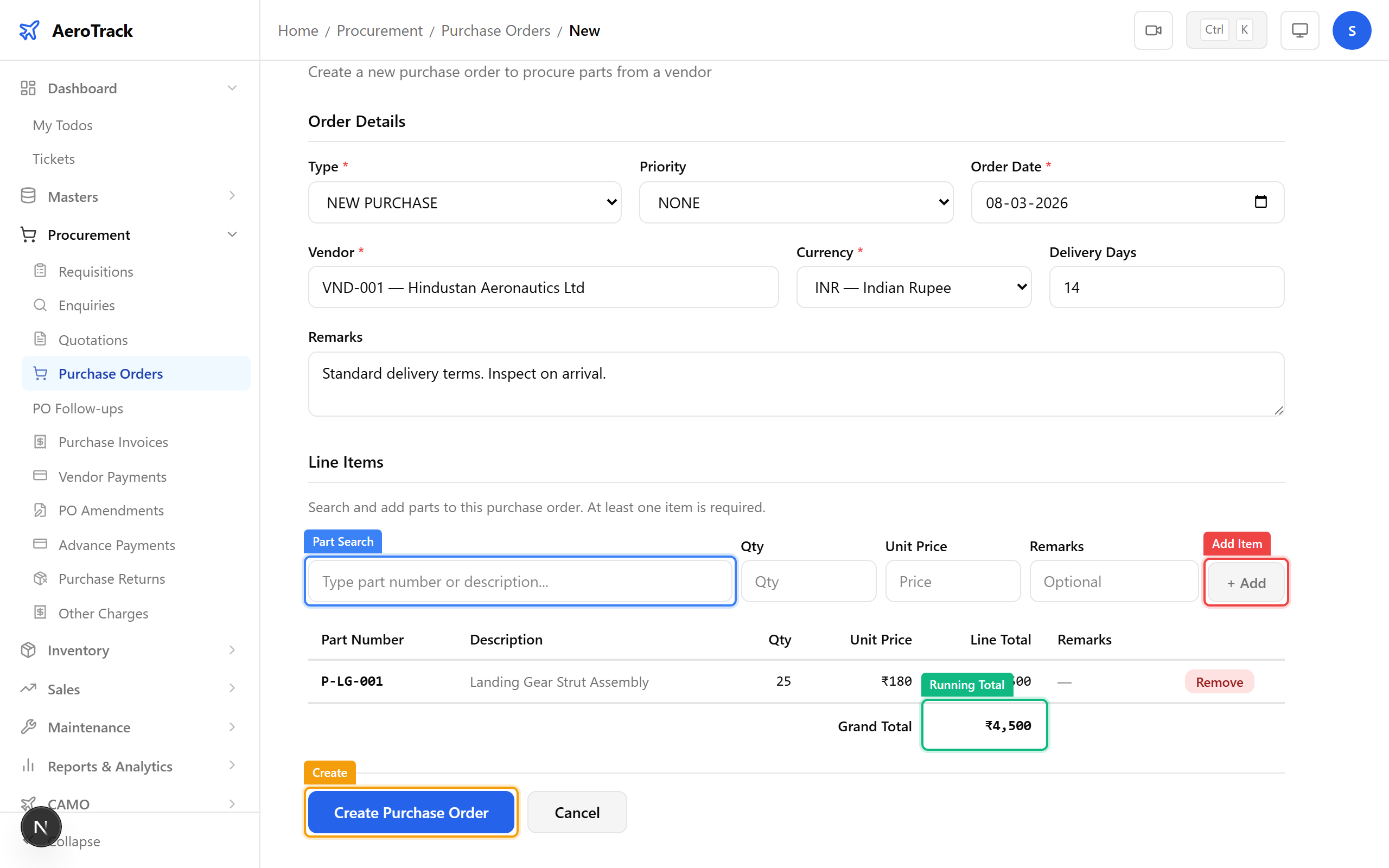
Task: Select Requisitions under Procurement
Action: (95, 271)
